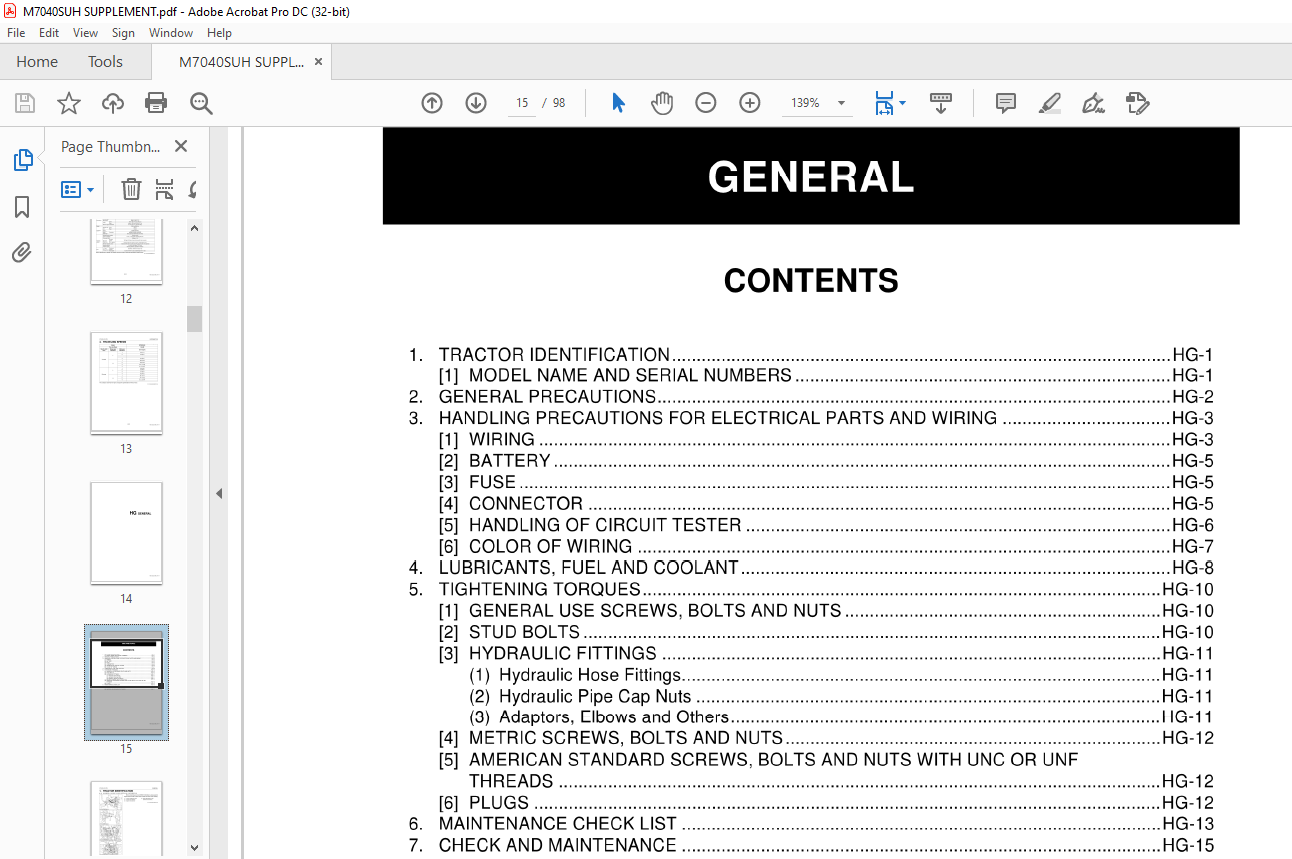
Task: Collapse the navigation pane arrow
Action: (x=219, y=493)
